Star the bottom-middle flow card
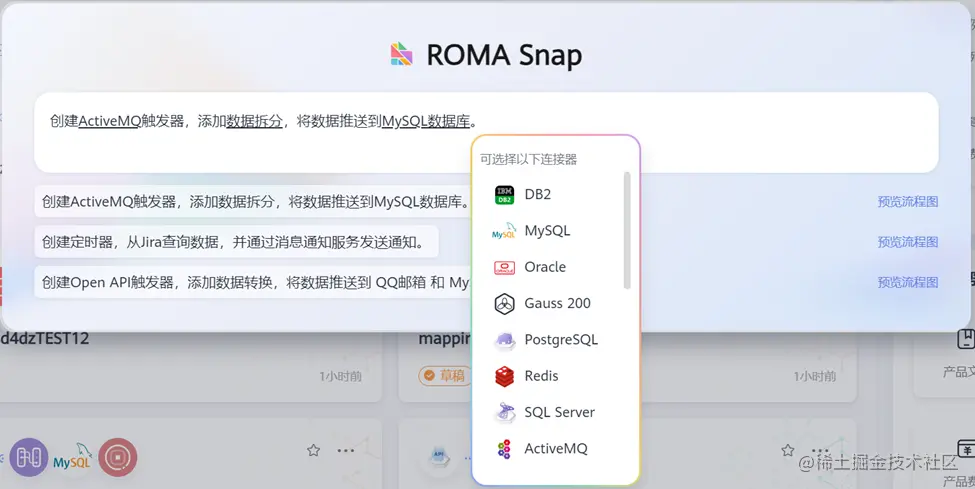Viewport: 975px width, 489px height. click(x=788, y=449)
